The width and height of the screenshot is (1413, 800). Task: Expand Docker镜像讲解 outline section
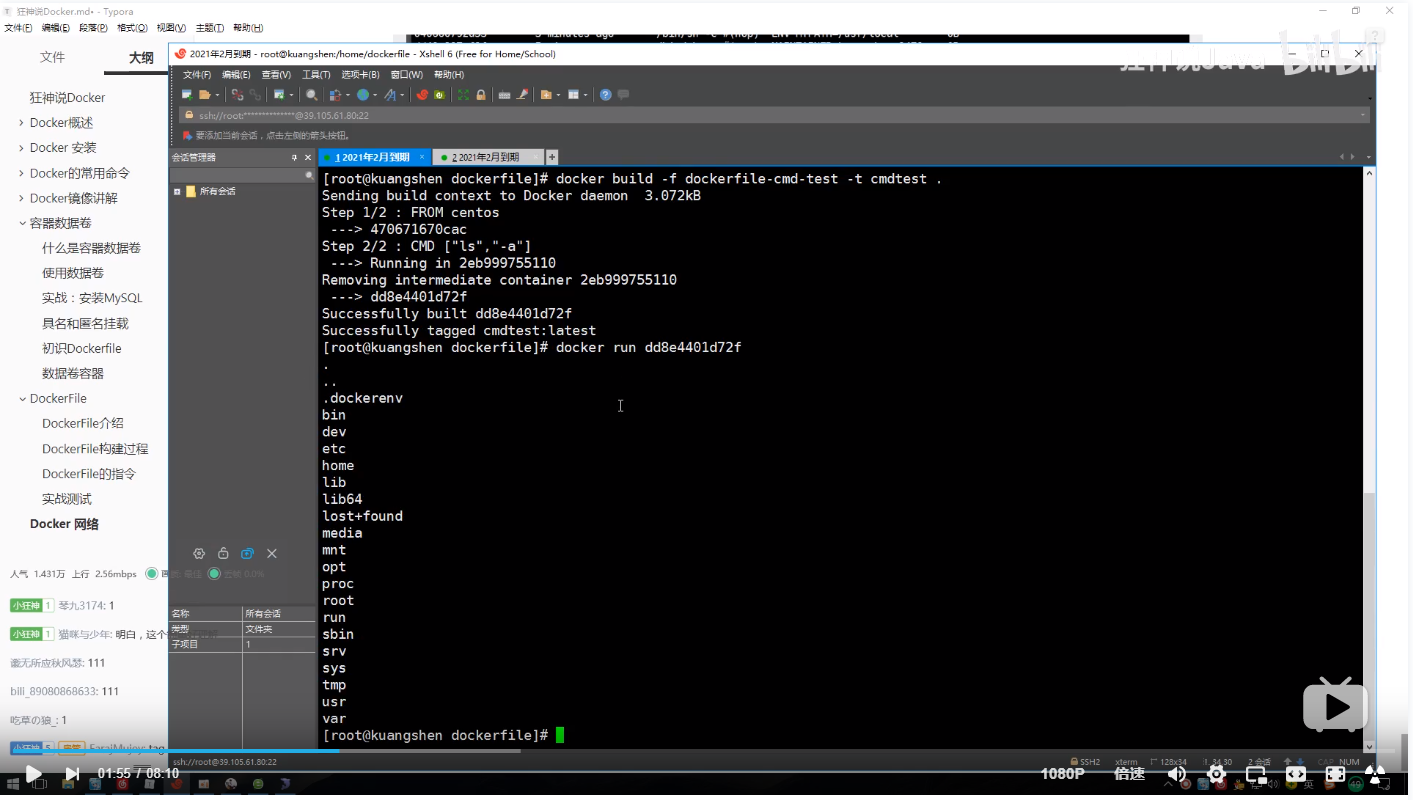[21, 198]
